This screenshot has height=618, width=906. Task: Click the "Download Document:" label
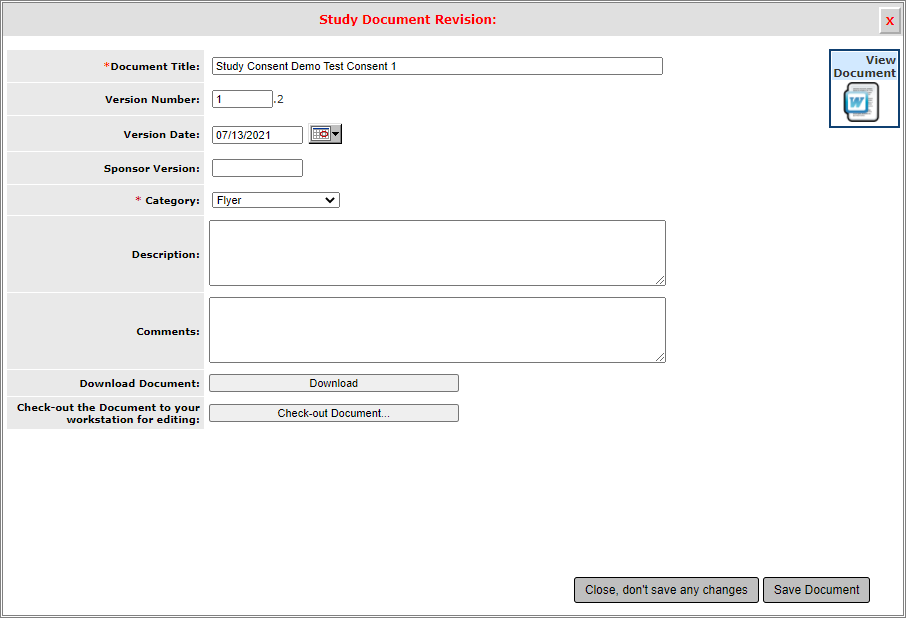point(140,384)
